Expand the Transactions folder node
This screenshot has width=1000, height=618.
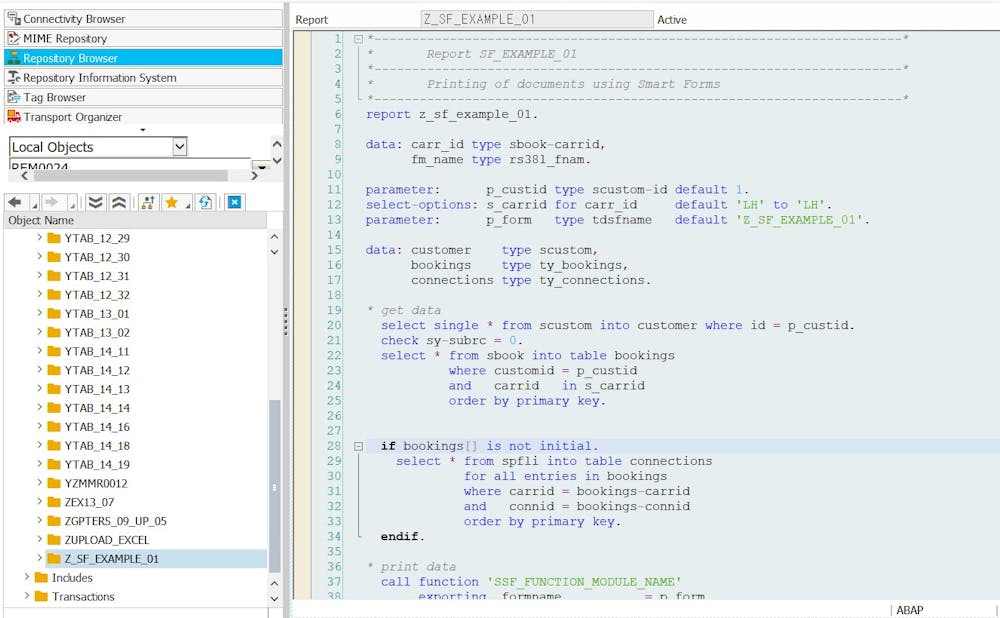27,597
